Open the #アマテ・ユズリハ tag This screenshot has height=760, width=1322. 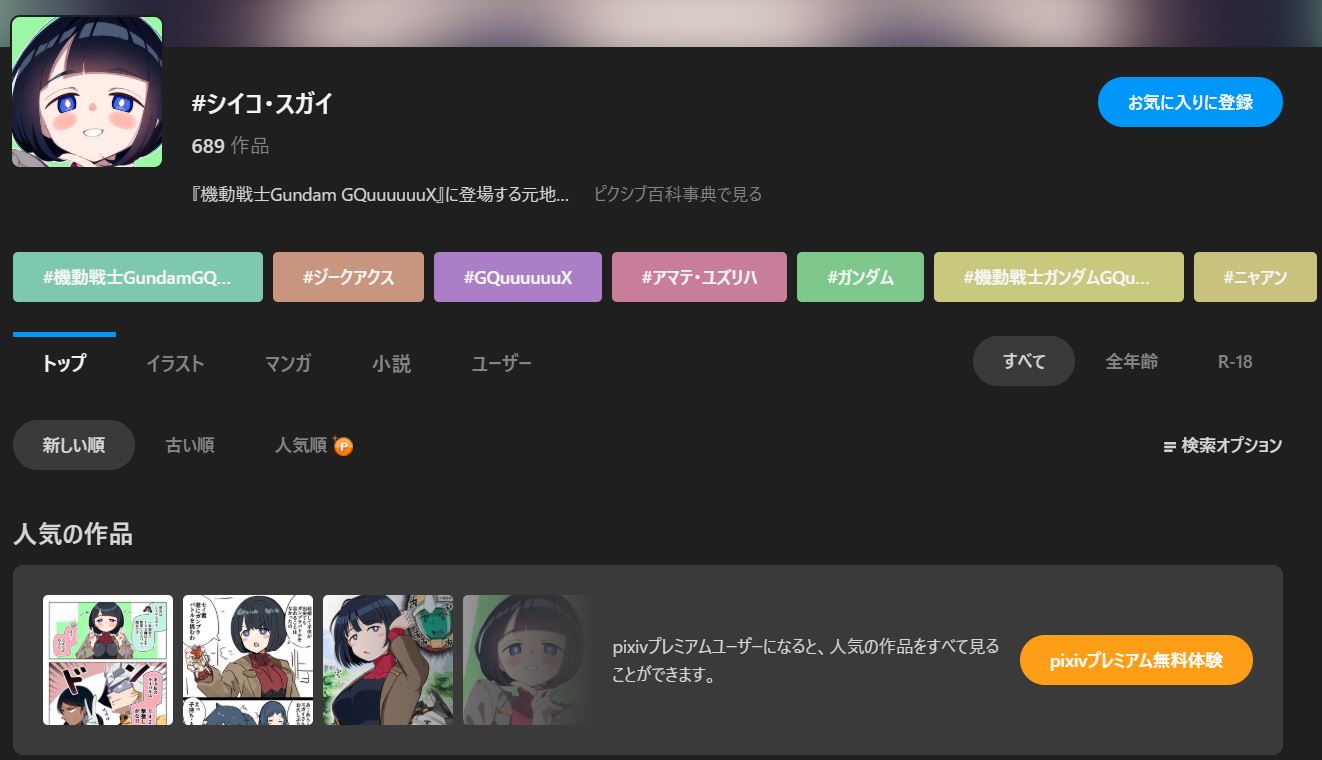coord(699,277)
